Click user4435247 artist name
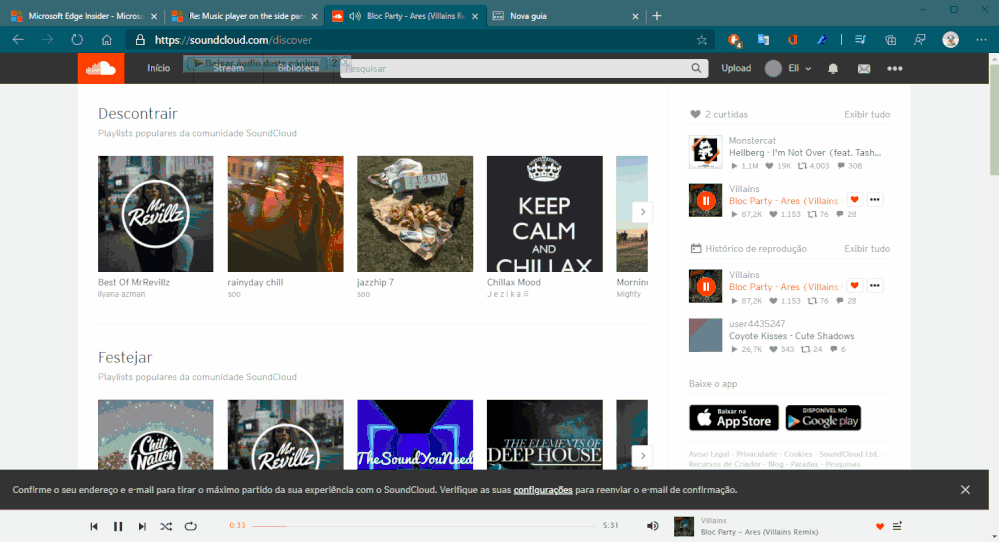 tap(757, 324)
